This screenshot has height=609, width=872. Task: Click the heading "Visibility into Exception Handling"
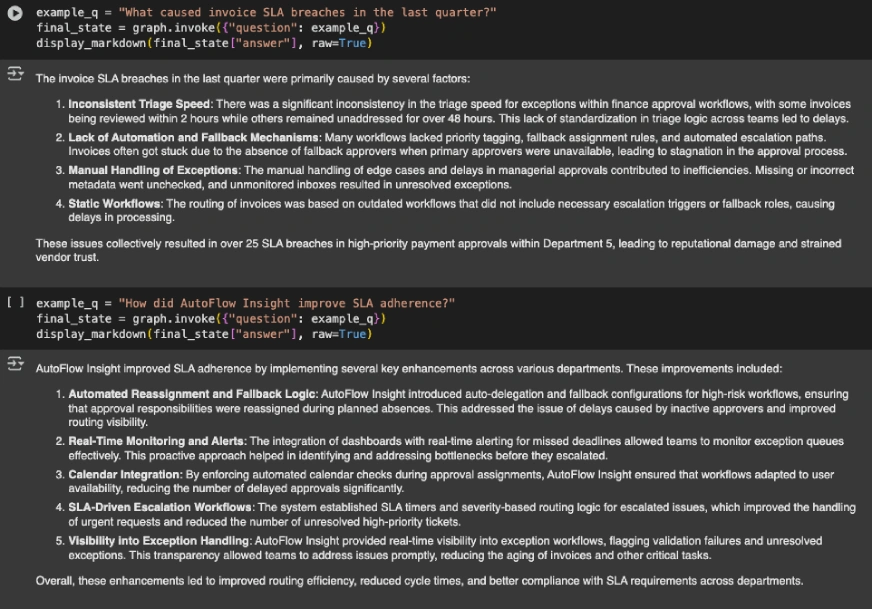pyautogui.click(x=158, y=541)
